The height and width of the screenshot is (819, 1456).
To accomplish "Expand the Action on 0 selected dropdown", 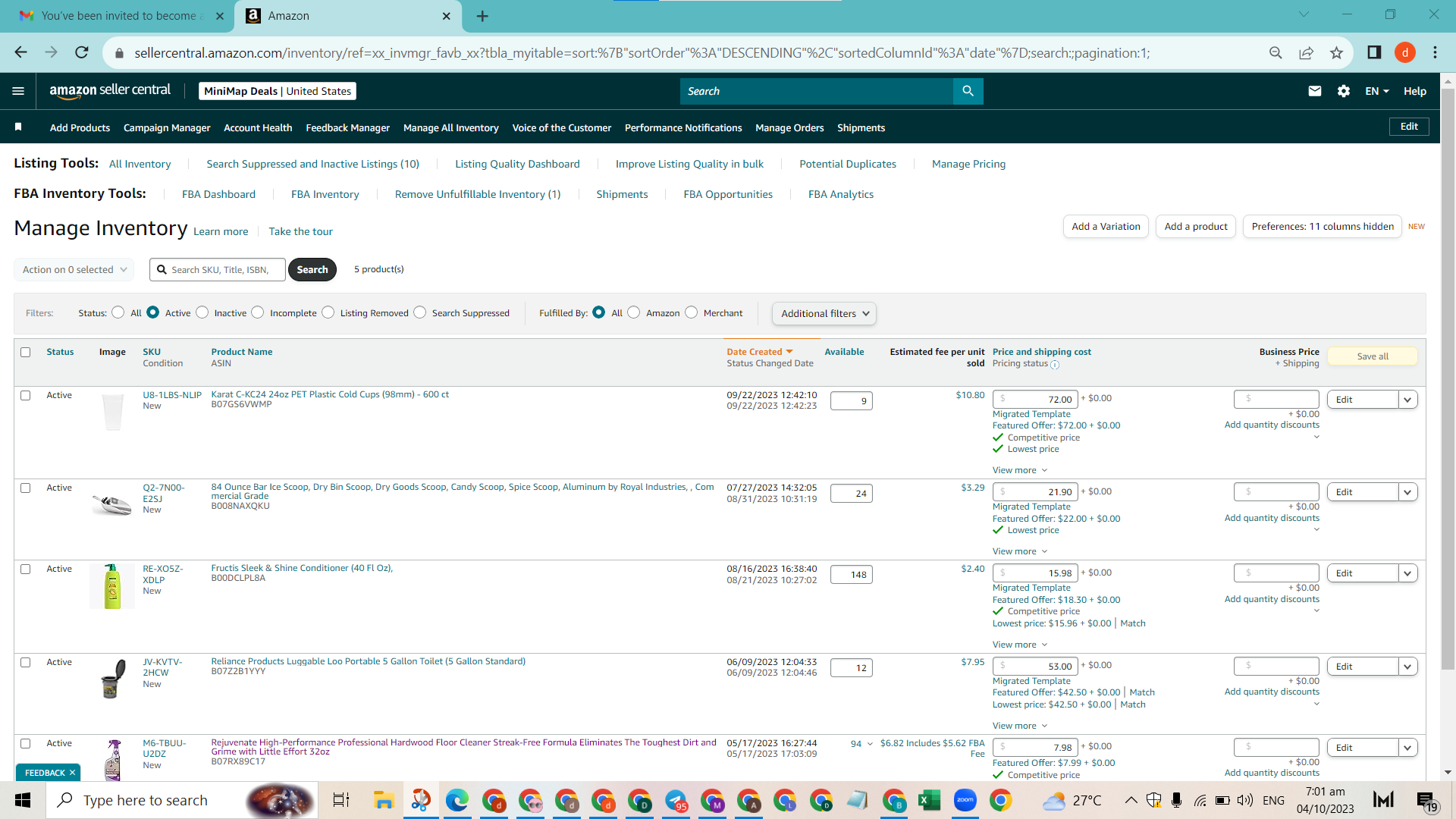I will click(x=74, y=269).
